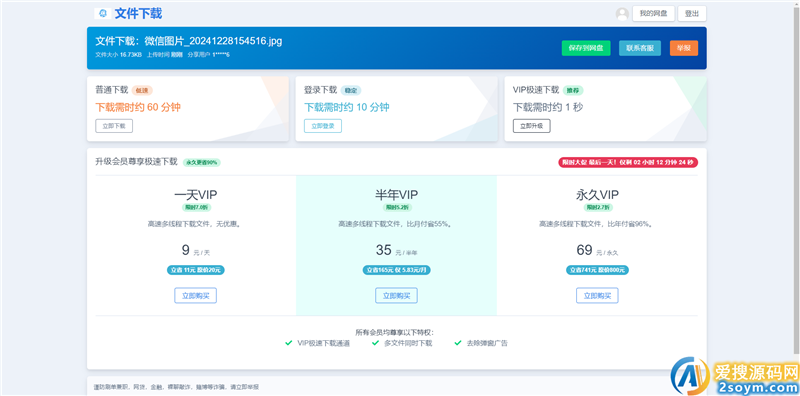Image resolution: width=800 pixels, height=396 pixels.
Task: Click the 立省165元 仅5.83元/月 badge
Action: (396, 270)
